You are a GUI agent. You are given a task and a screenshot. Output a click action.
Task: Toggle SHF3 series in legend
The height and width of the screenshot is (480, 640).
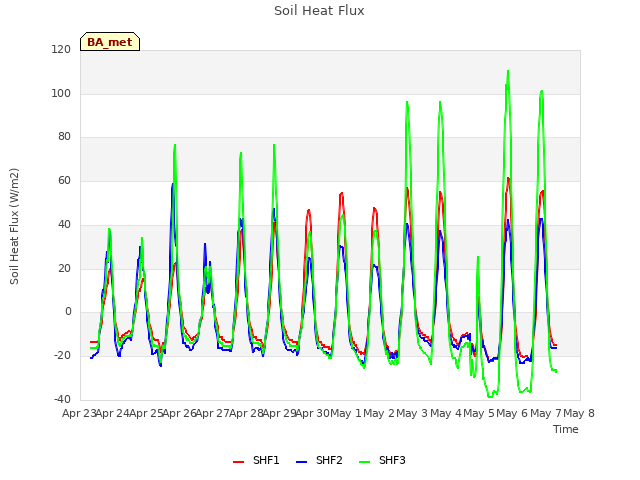[382, 460]
